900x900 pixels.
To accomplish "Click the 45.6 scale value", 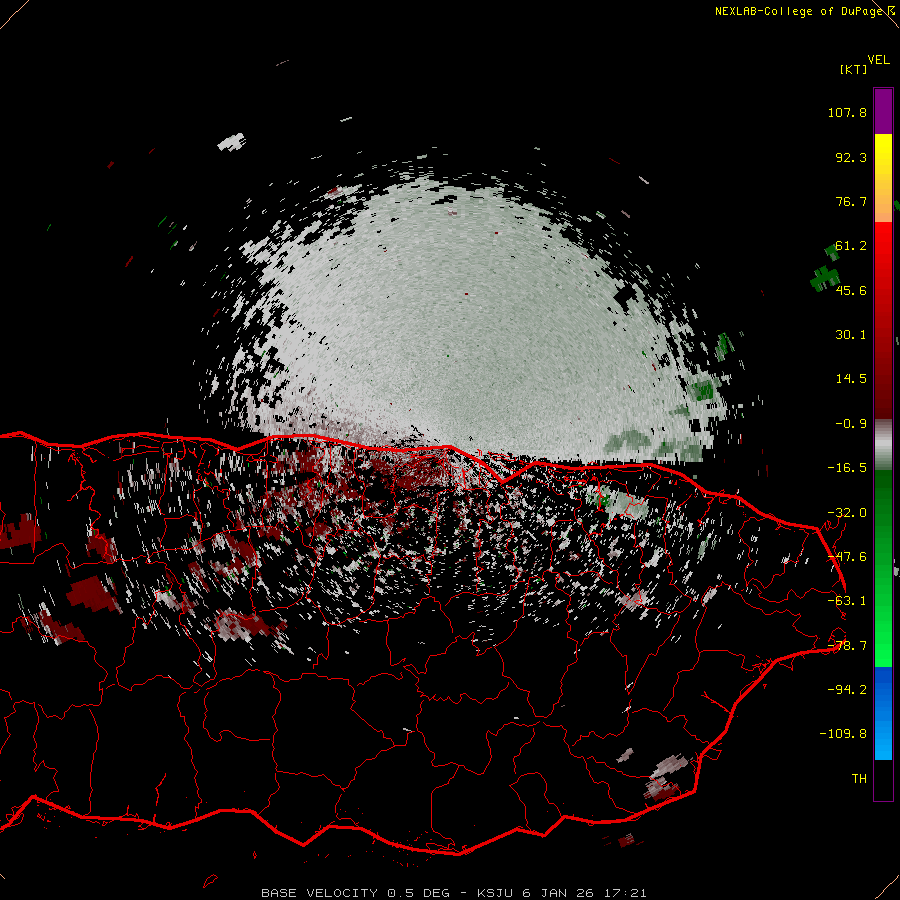I will click(x=851, y=290).
